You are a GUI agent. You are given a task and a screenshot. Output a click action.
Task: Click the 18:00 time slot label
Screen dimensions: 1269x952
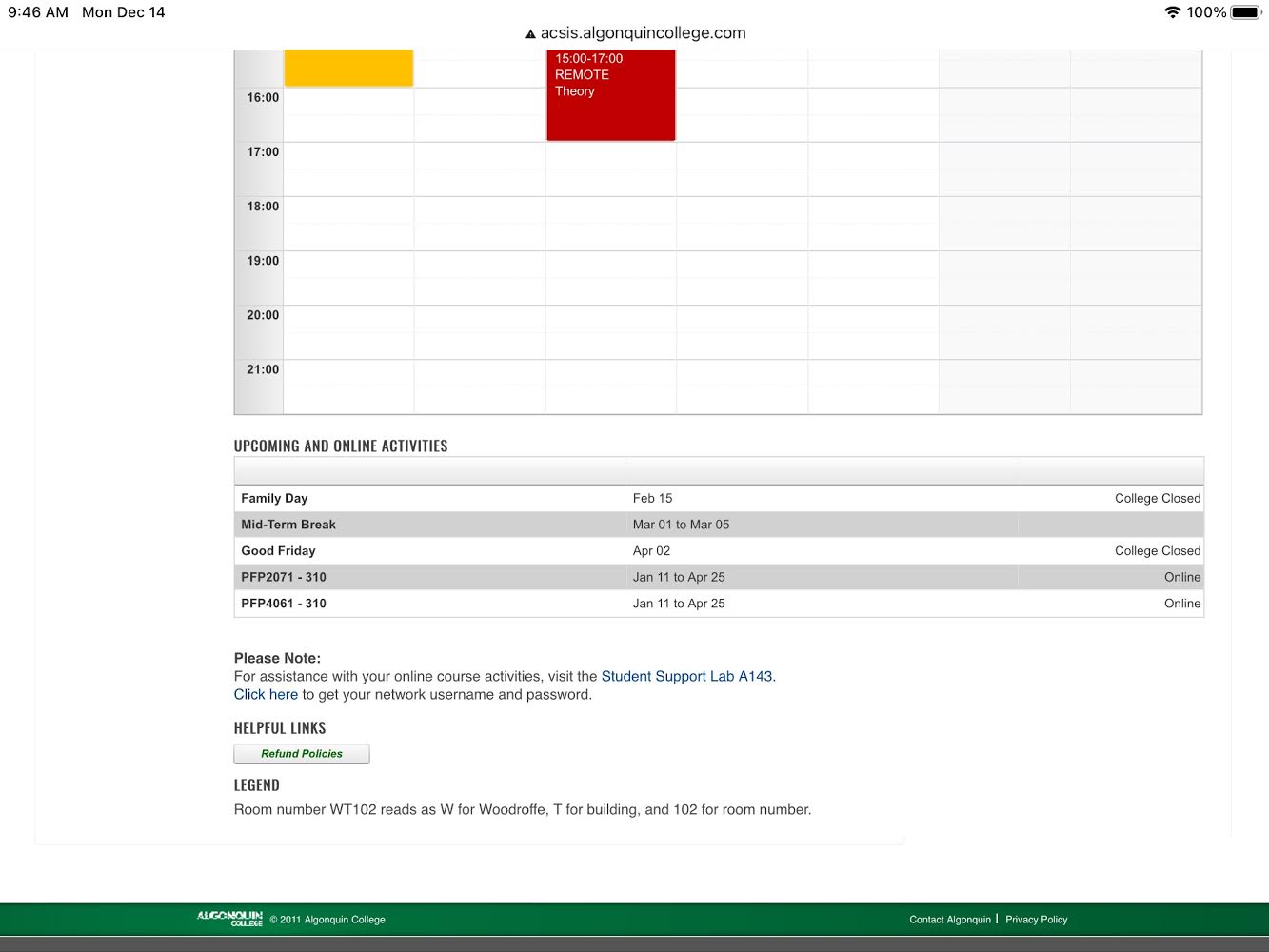click(263, 207)
